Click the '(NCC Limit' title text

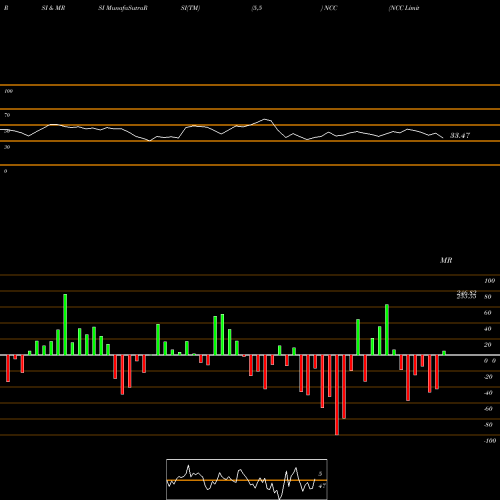(x=404, y=8)
